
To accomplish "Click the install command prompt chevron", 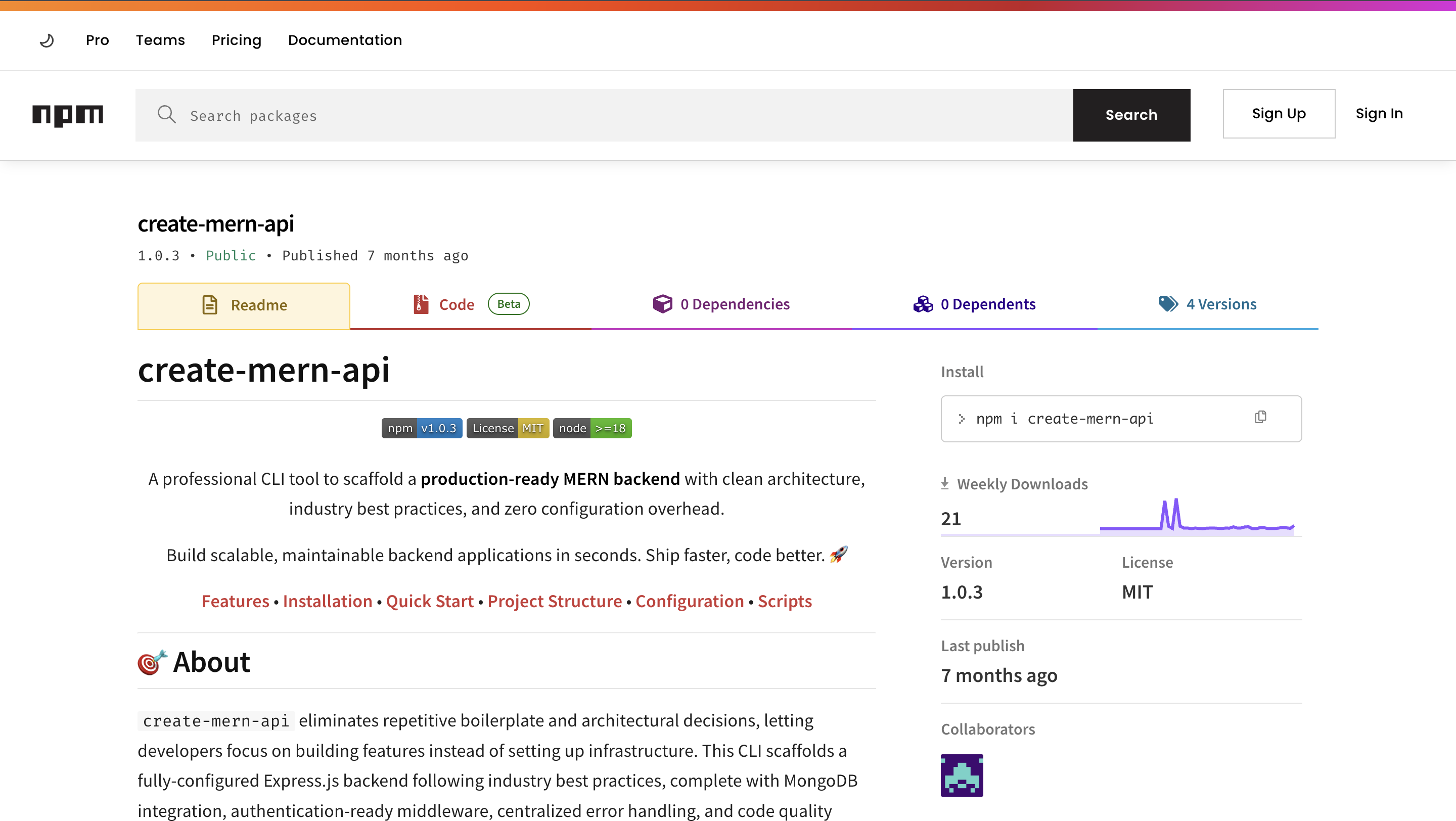I will pyautogui.click(x=962, y=419).
